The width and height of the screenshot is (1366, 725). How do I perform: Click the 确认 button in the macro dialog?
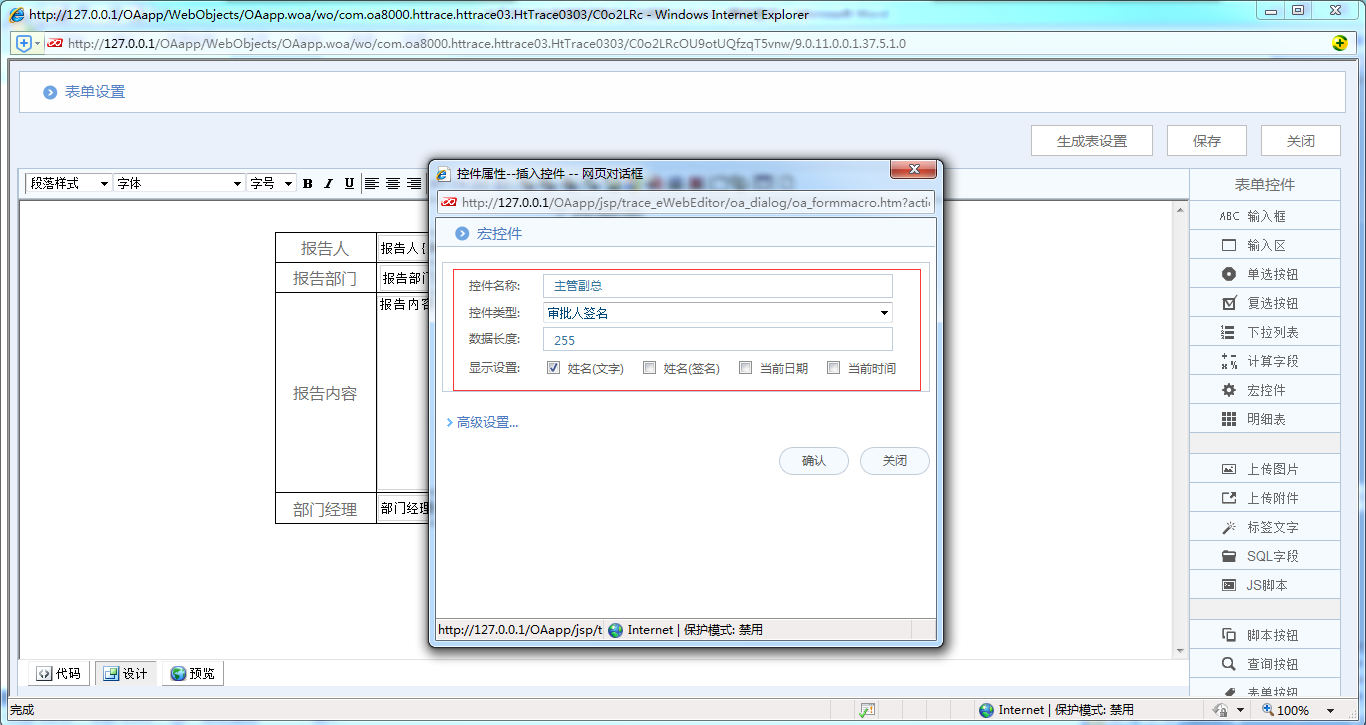(x=813, y=461)
